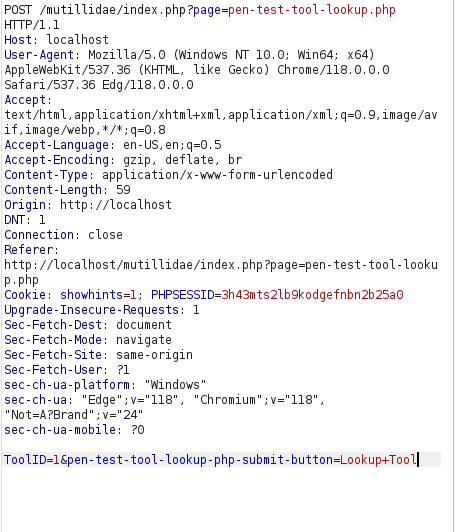Click the sec-ch-ua-mobile: ?0 header

pos(74,430)
